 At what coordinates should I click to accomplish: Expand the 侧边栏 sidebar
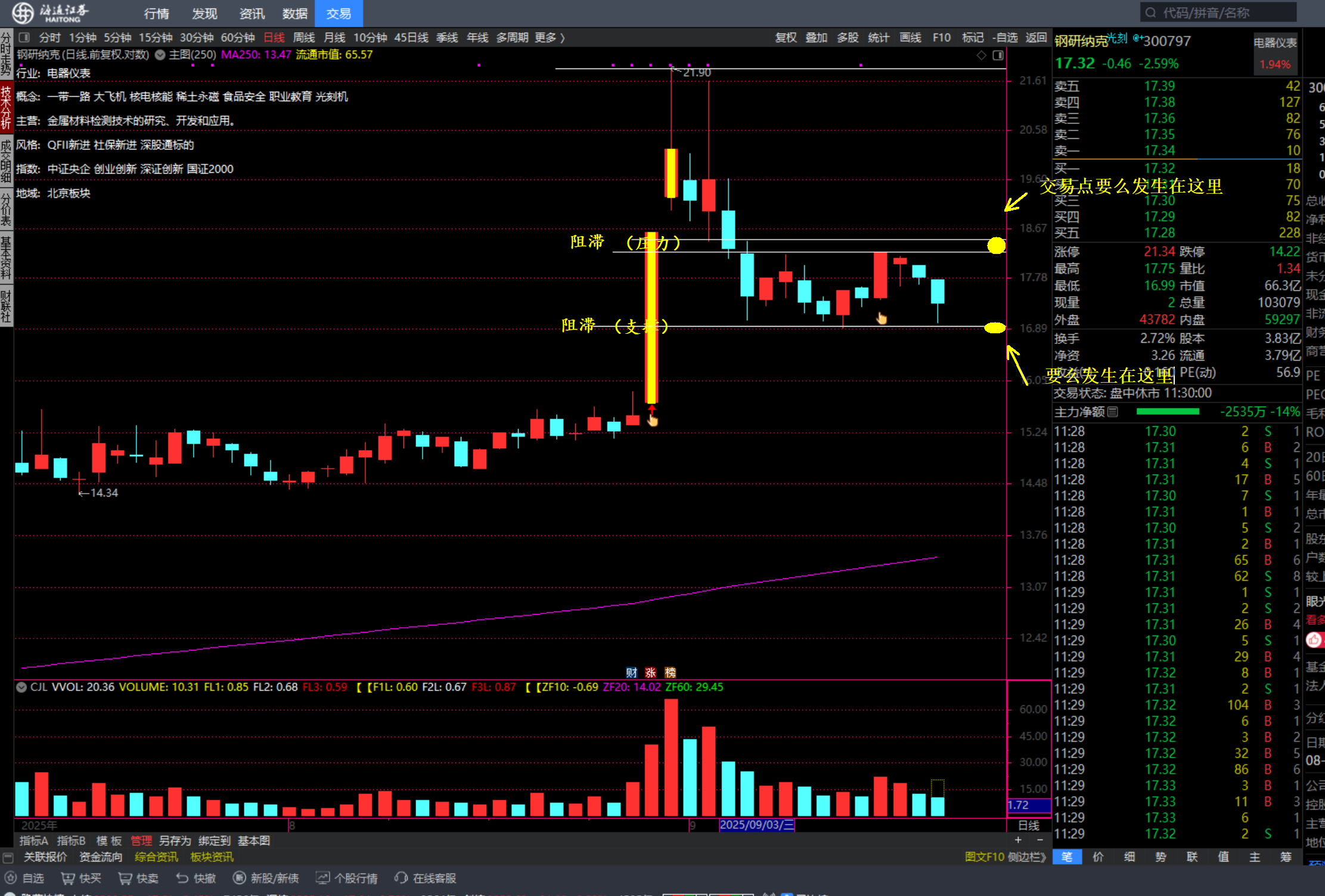pyautogui.click(x=1026, y=857)
